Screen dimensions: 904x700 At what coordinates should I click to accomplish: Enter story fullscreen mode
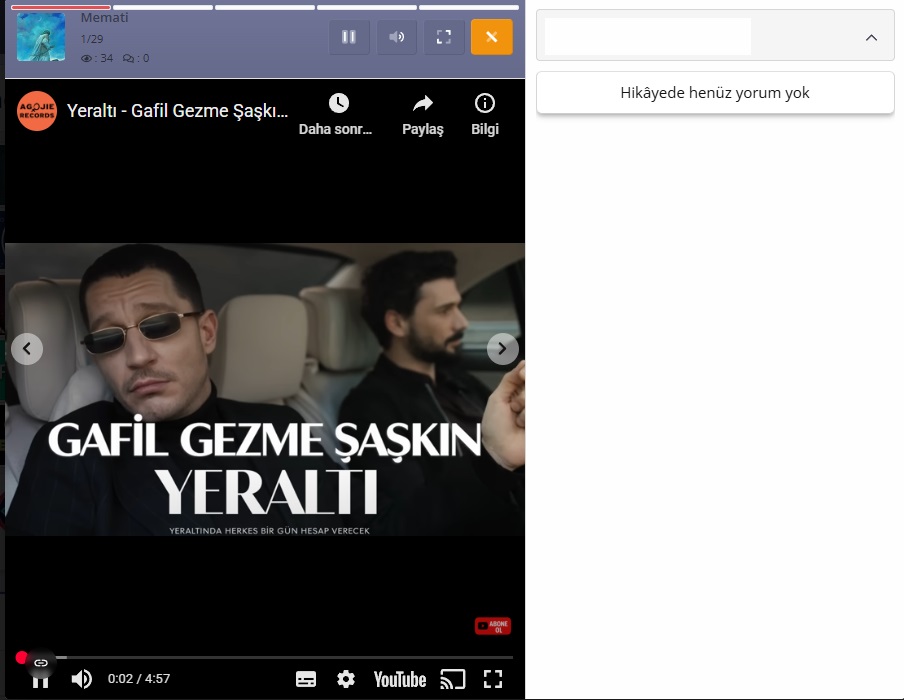pos(444,37)
